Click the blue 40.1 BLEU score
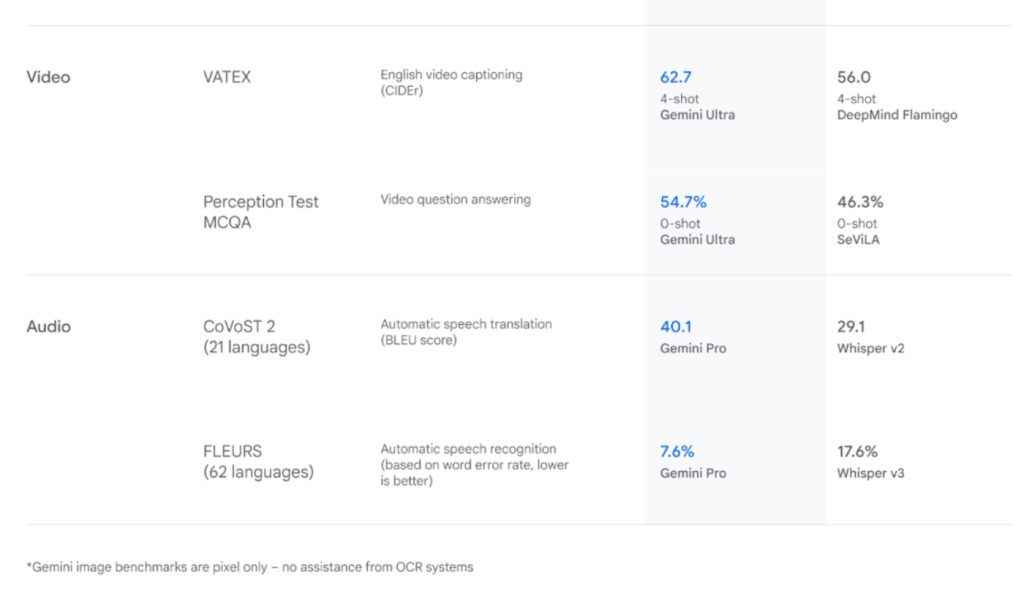This screenshot has width=1024, height=590. 675,327
